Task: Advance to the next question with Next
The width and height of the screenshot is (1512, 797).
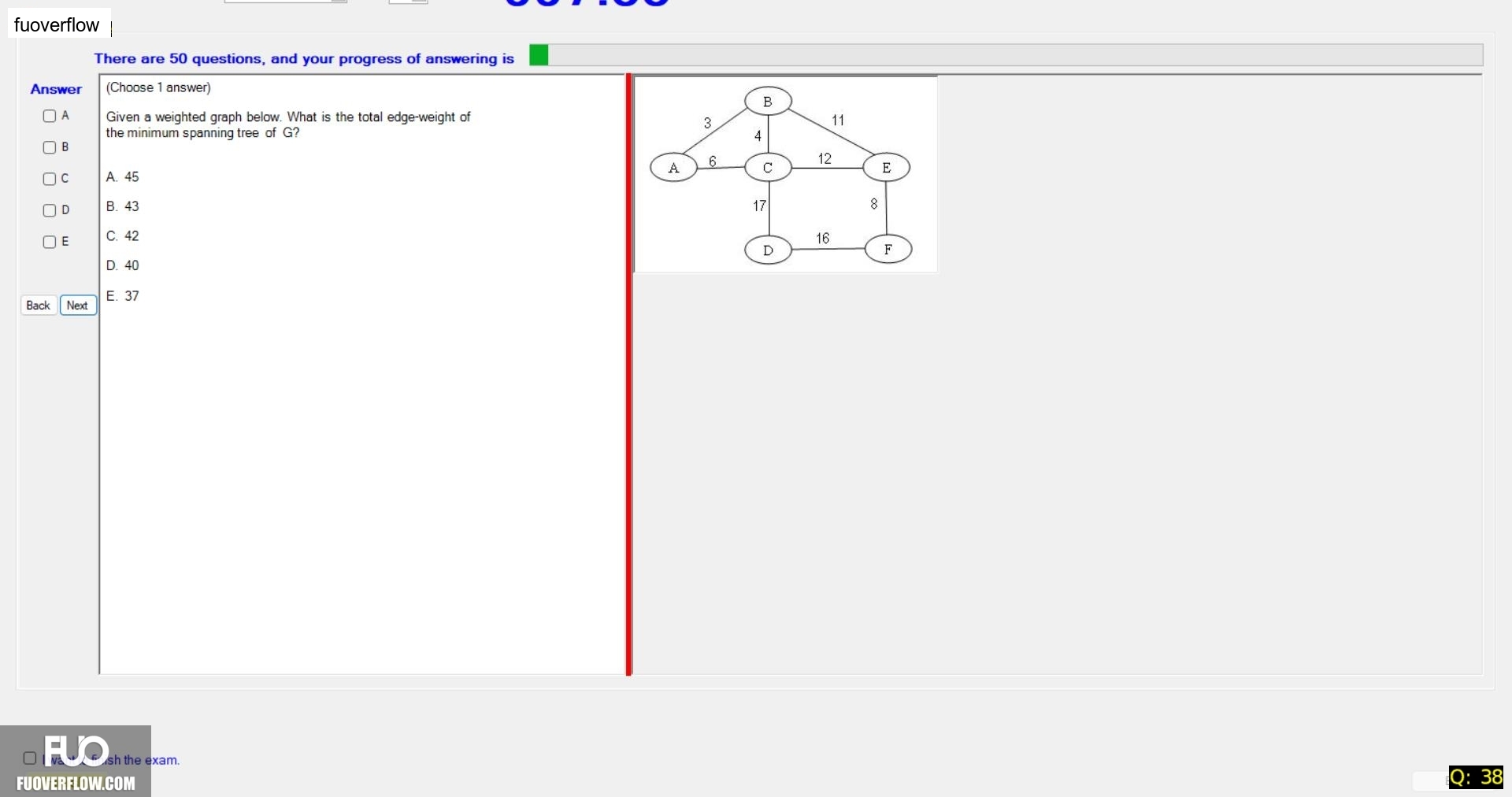Action: click(x=78, y=306)
